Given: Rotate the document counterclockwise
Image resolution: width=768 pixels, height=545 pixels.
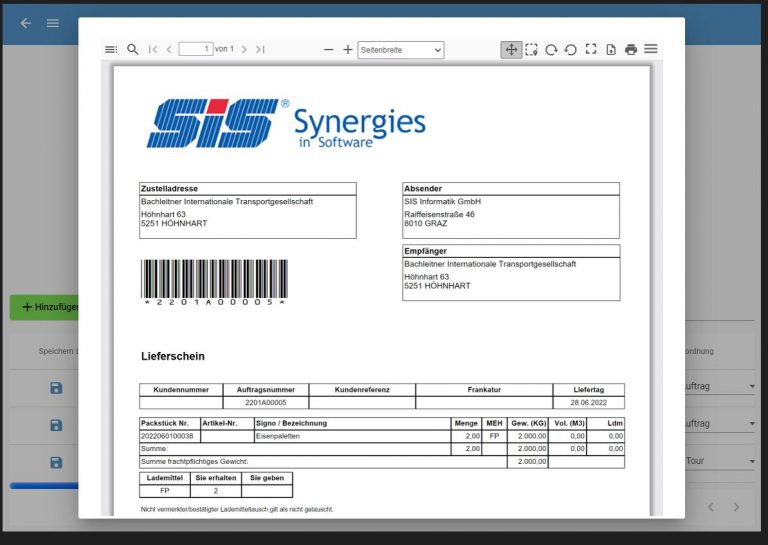Looking at the screenshot, I should tap(570, 49).
